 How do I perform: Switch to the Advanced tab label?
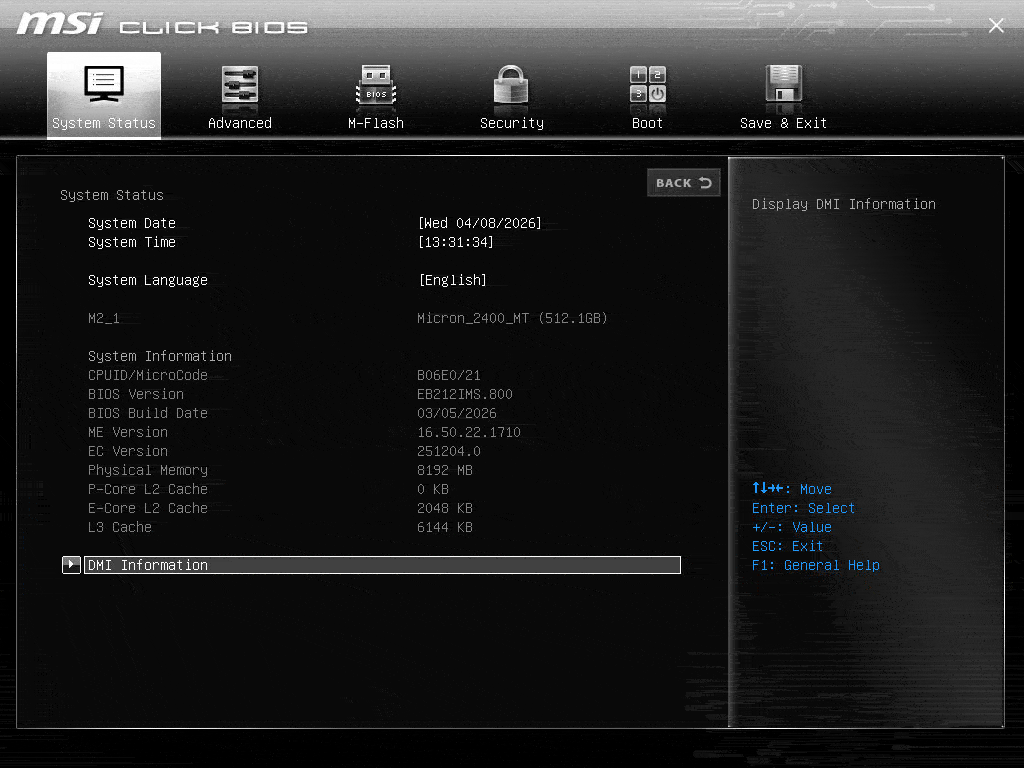(x=240, y=123)
